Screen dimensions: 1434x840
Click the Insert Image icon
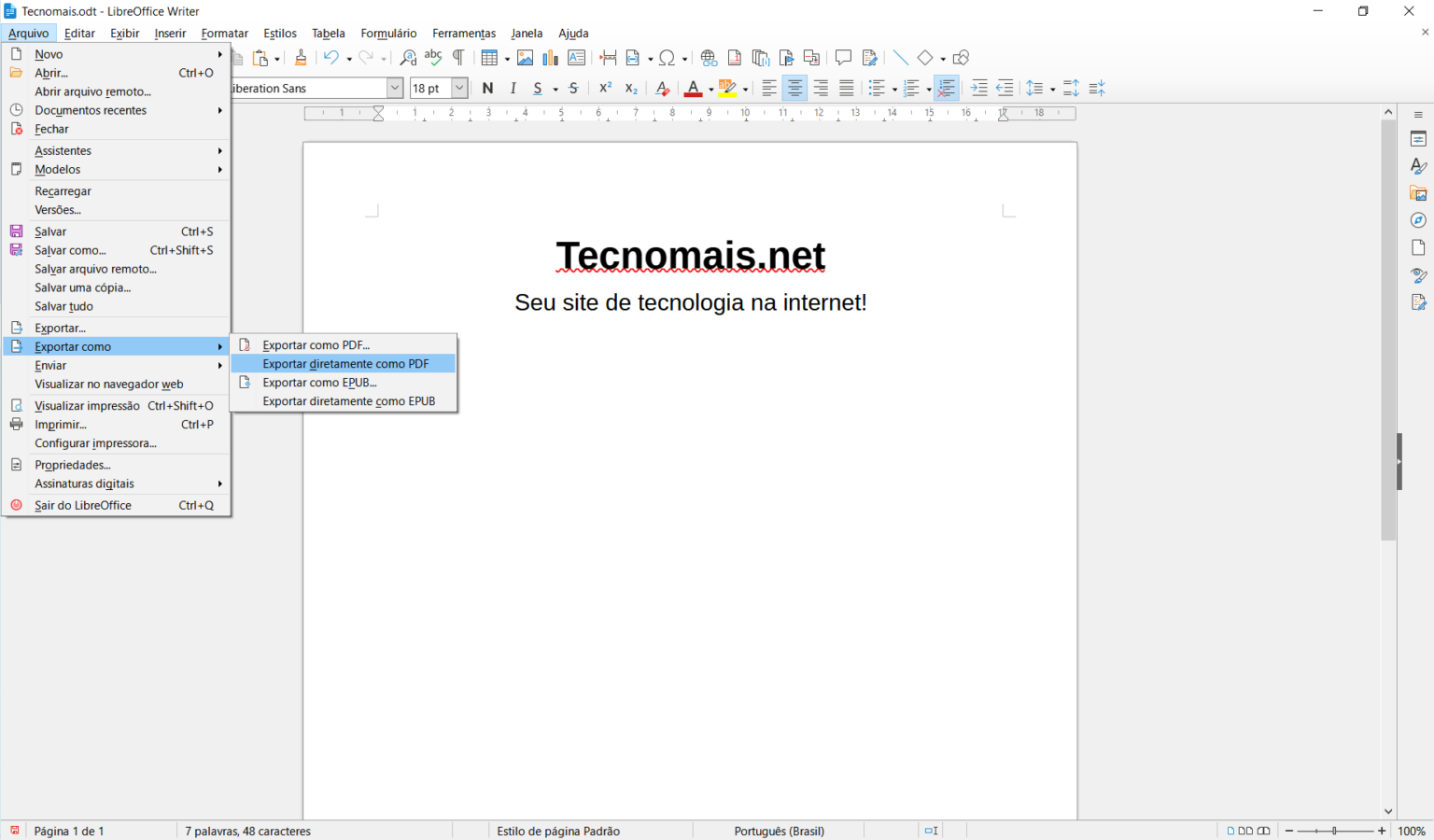click(525, 58)
